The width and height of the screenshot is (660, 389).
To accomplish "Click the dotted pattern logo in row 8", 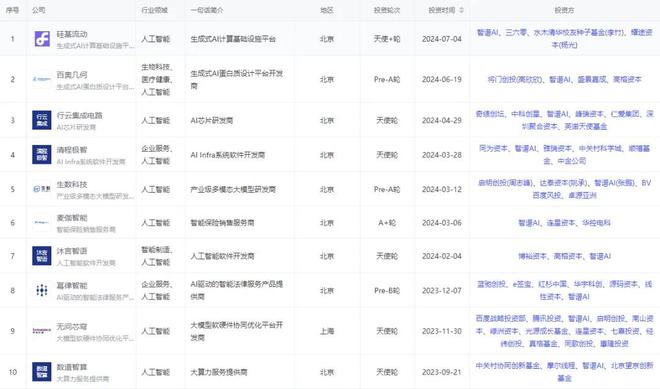I will [x=42, y=290].
